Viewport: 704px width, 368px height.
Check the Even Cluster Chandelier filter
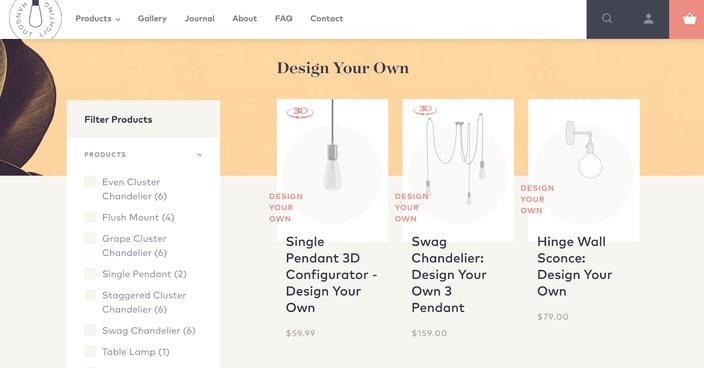pyautogui.click(x=90, y=182)
